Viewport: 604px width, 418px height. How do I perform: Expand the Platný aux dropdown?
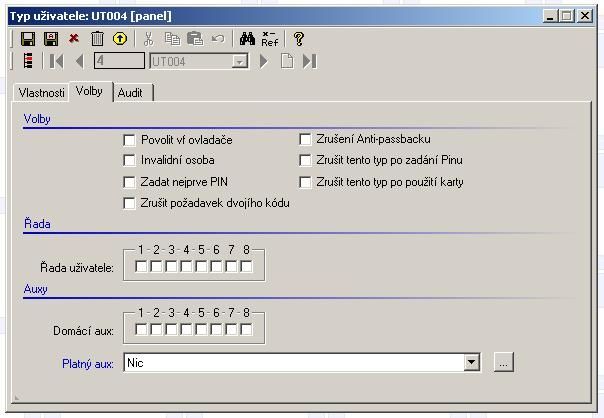click(x=472, y=363)
